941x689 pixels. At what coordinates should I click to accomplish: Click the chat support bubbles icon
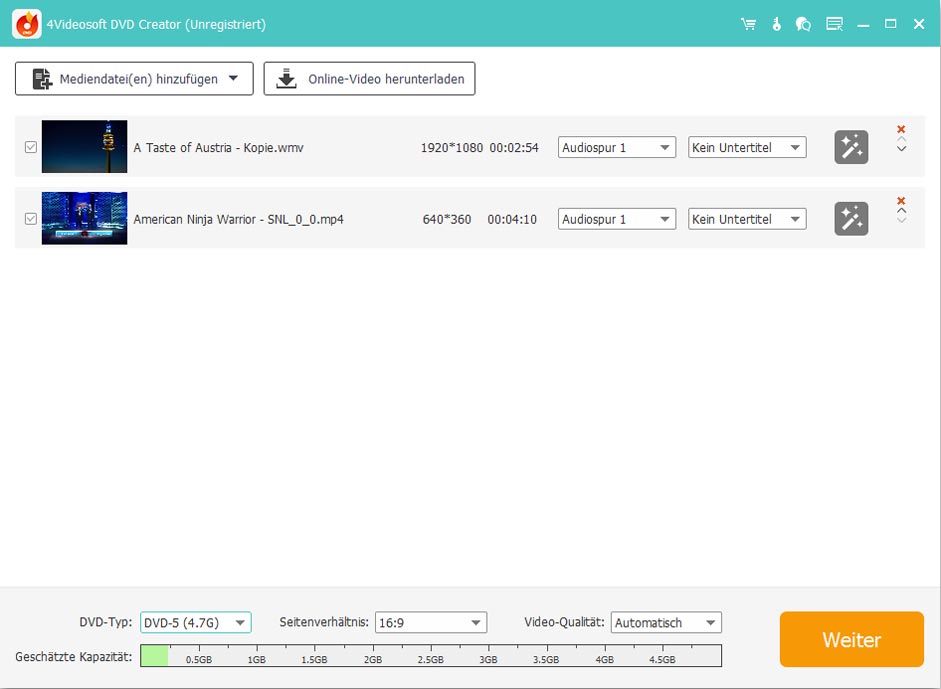coord(803,24)
